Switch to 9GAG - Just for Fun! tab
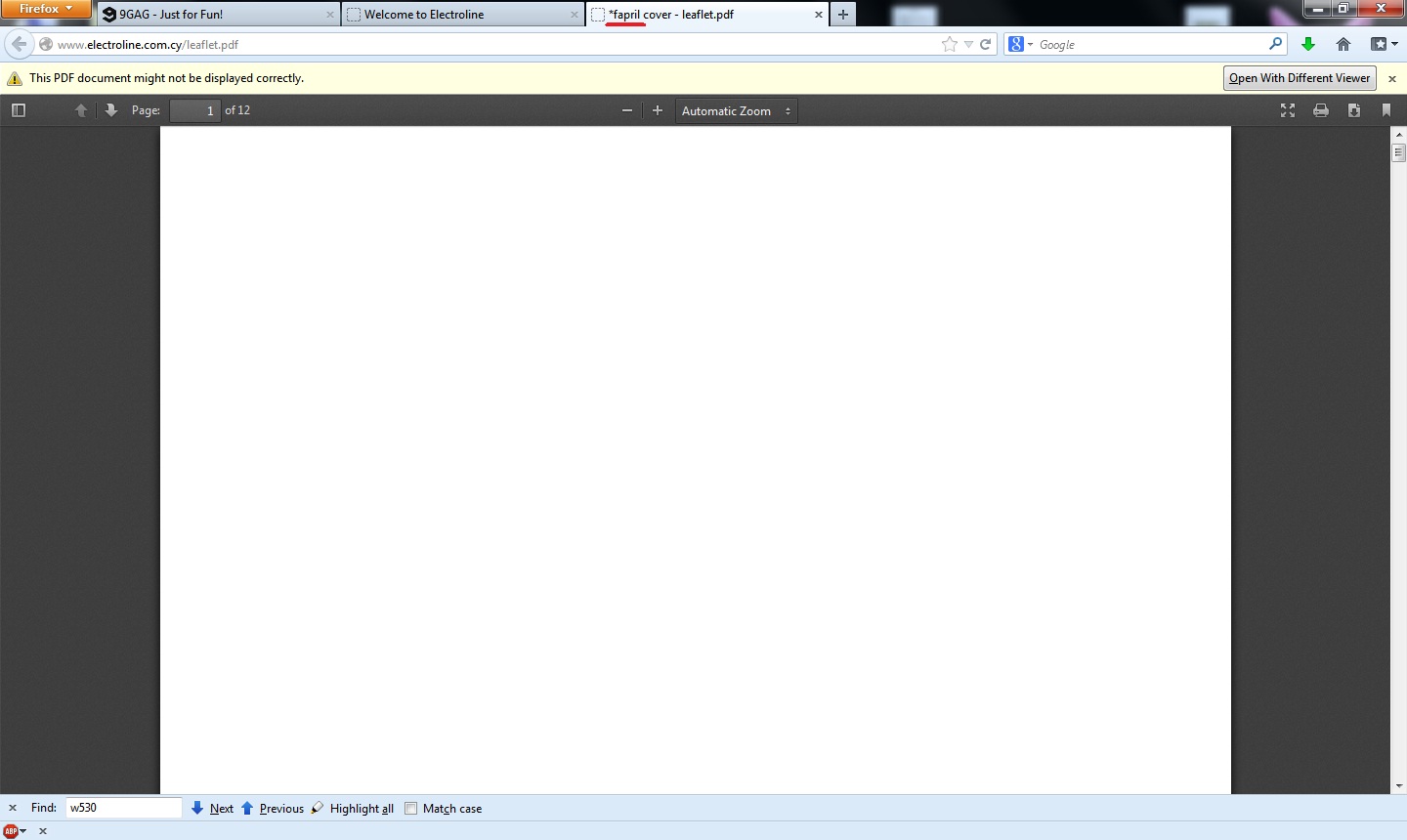 [x=217, y=15]
